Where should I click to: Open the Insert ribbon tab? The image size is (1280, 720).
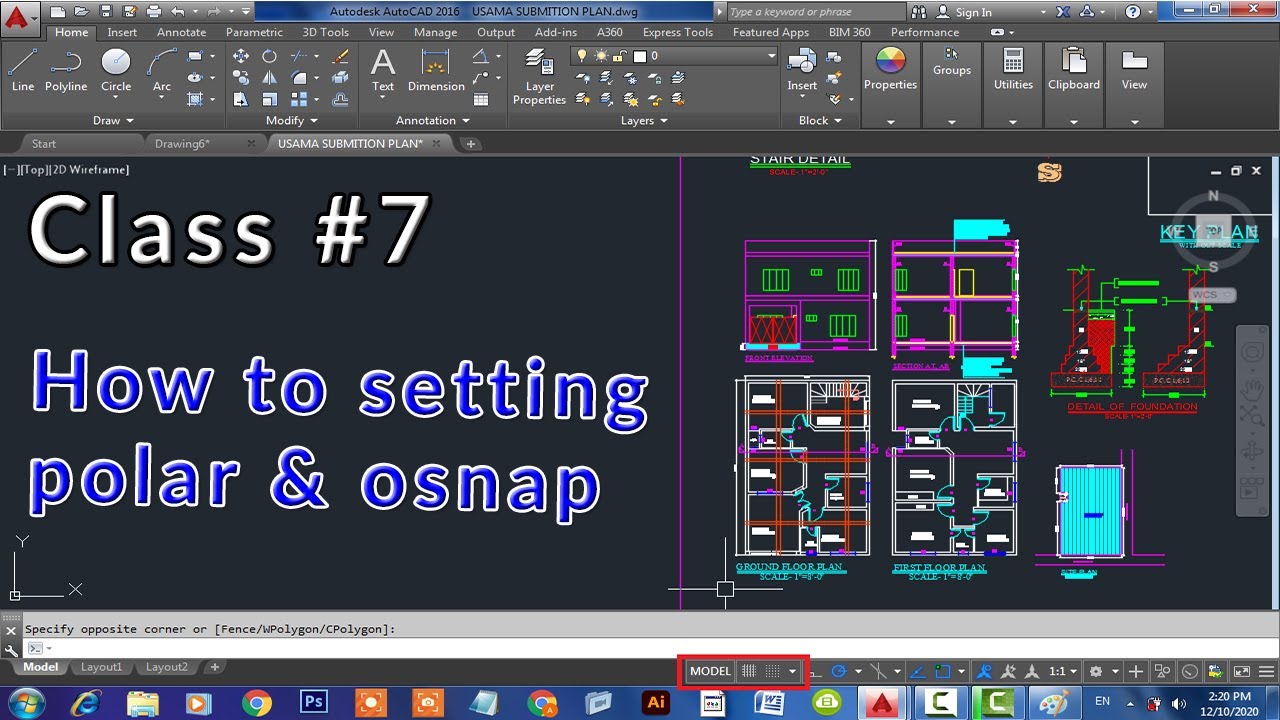[122, 32]
